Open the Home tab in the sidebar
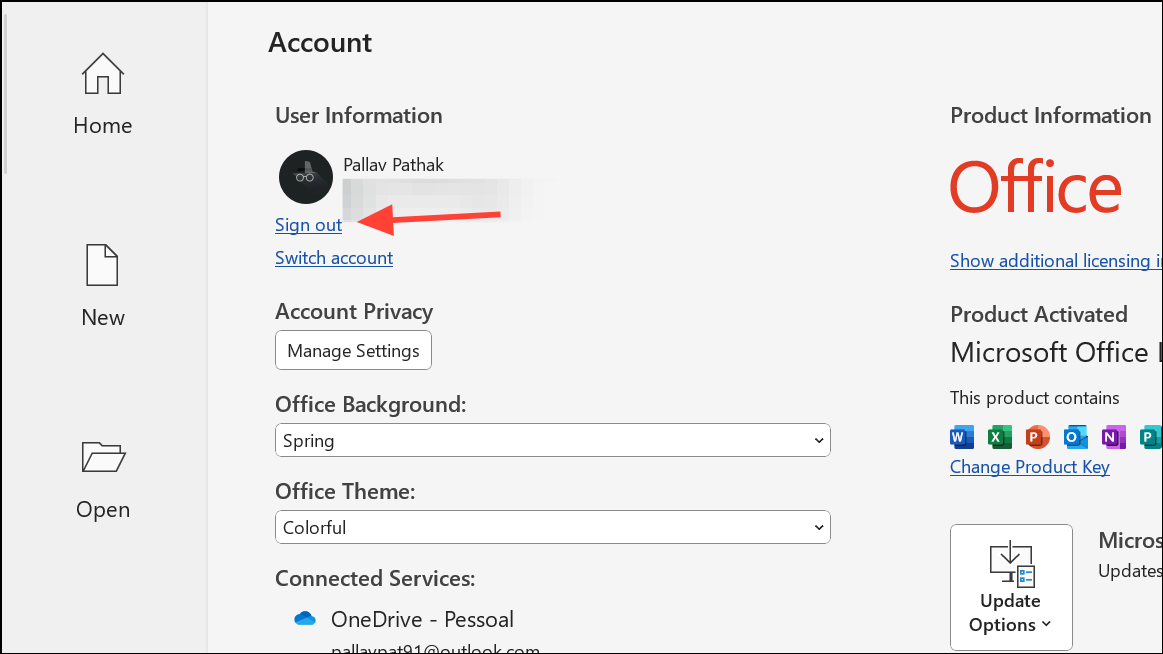 coord(102,94)
